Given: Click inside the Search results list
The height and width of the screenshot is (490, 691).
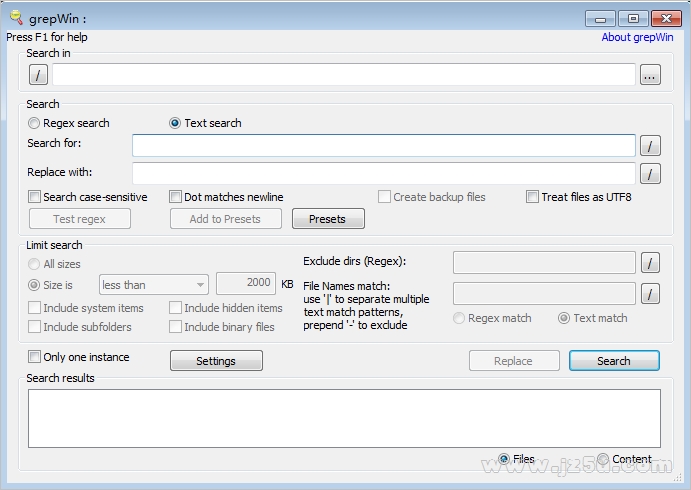Looking at the screenshot, I should coord(344,418).
